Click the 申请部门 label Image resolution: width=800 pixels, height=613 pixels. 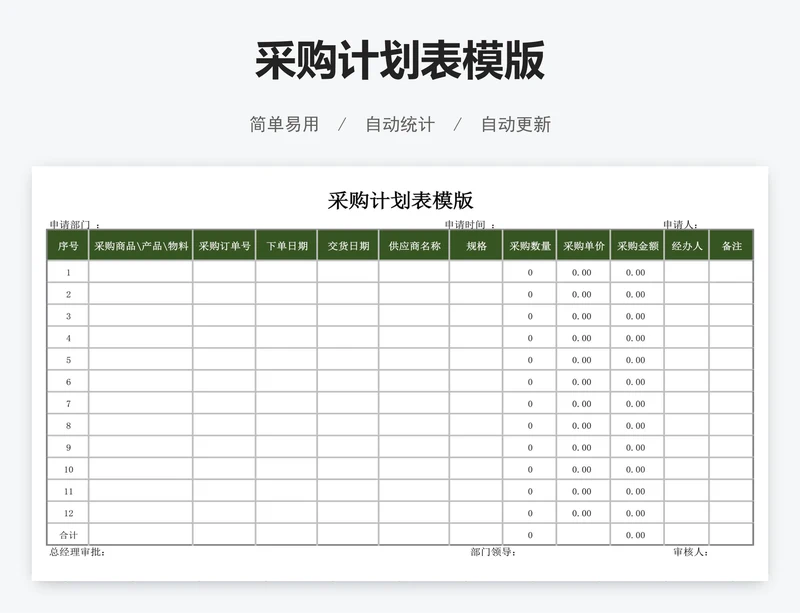74,225
